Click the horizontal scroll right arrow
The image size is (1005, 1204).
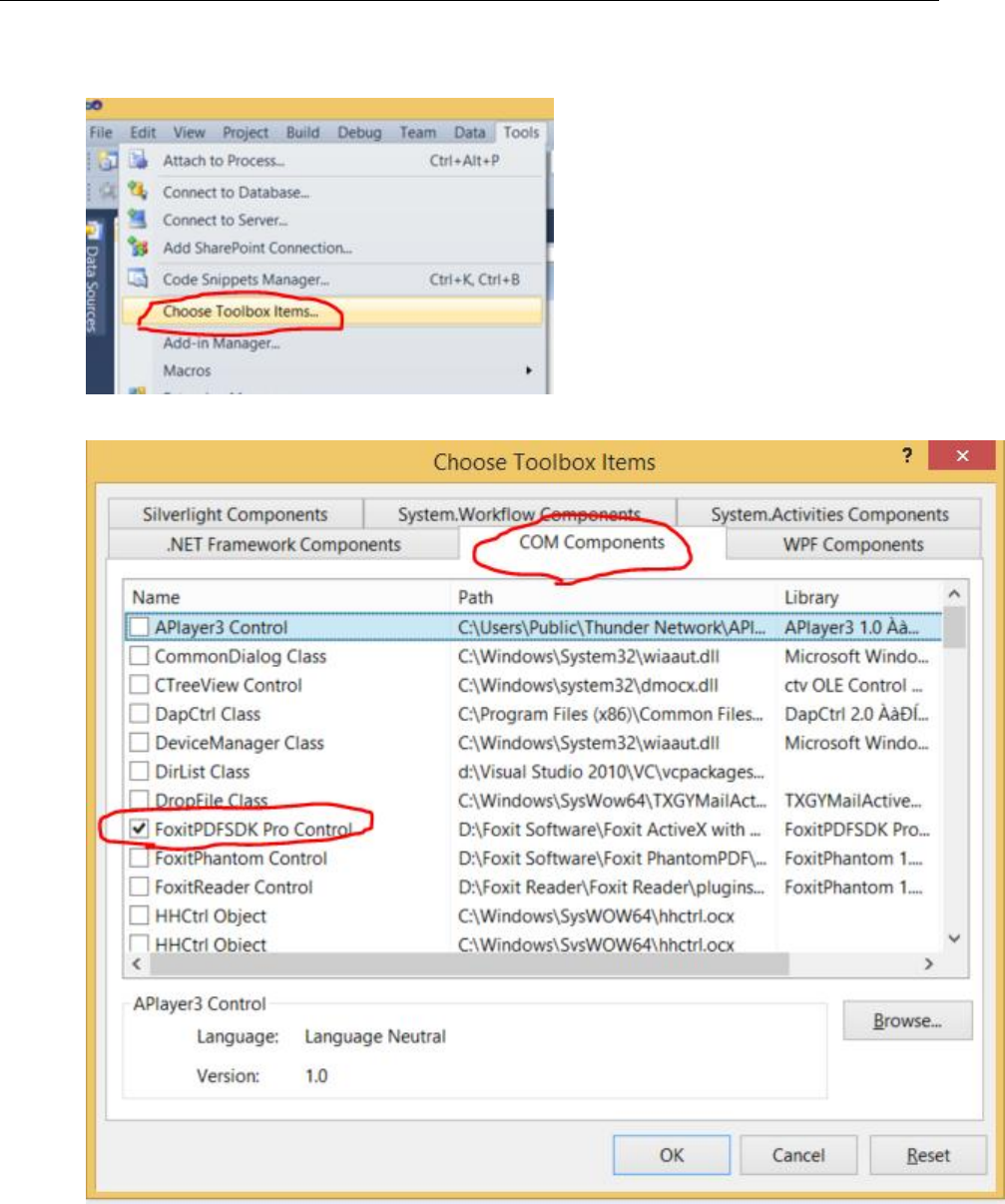(x=929, y=964)
